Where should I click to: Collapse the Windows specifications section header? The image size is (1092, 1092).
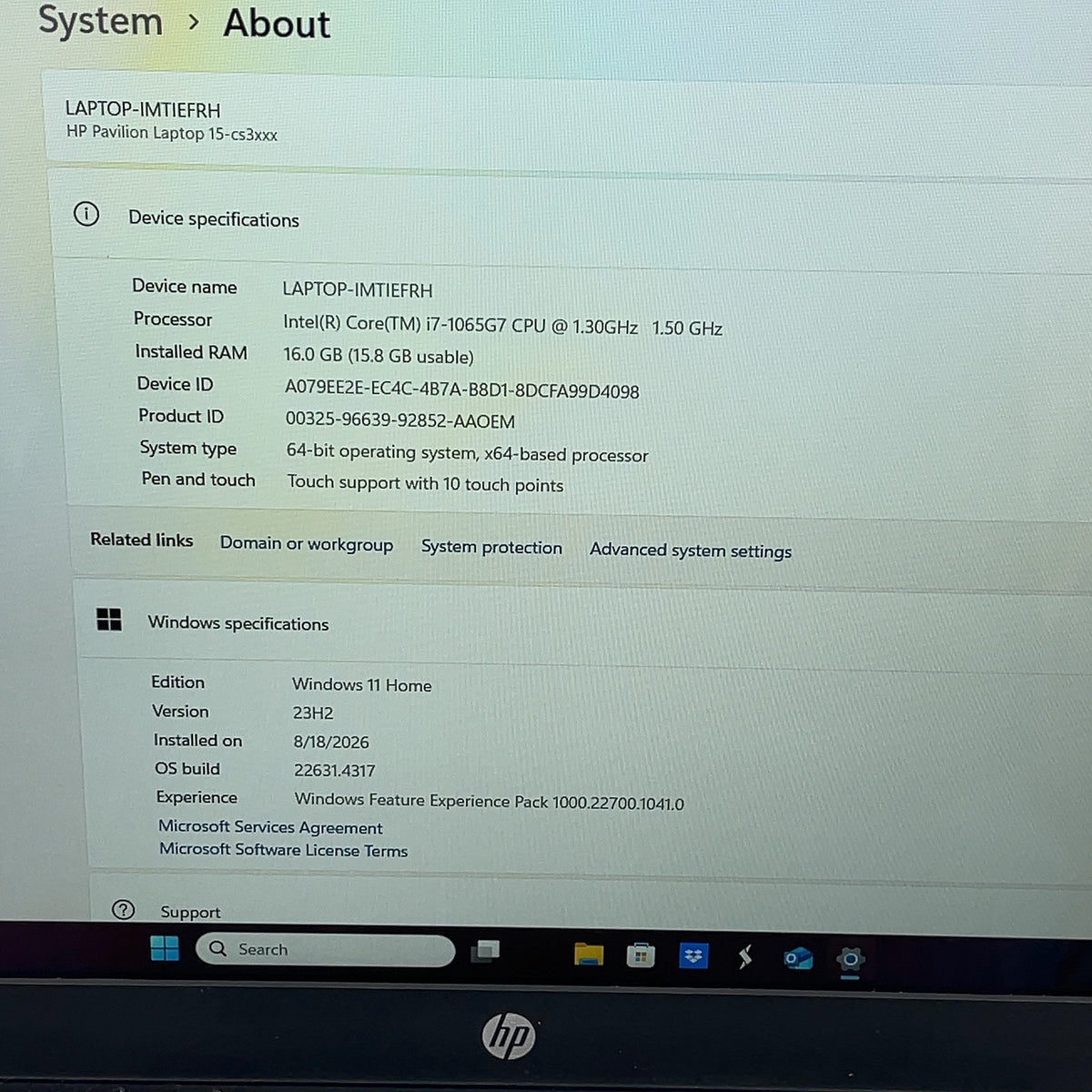coord(582,624)
